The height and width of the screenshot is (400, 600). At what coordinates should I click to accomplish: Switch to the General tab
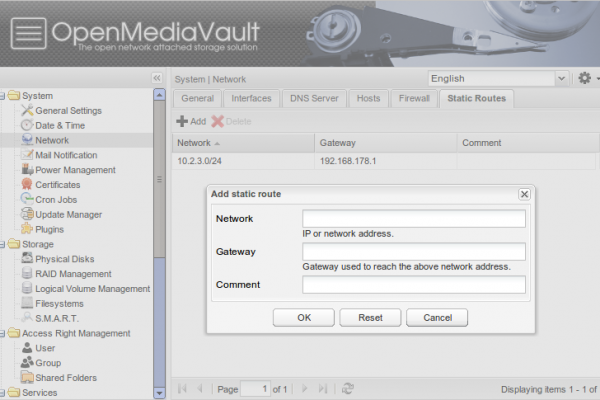pyautogui.click(x=197, y=98)
